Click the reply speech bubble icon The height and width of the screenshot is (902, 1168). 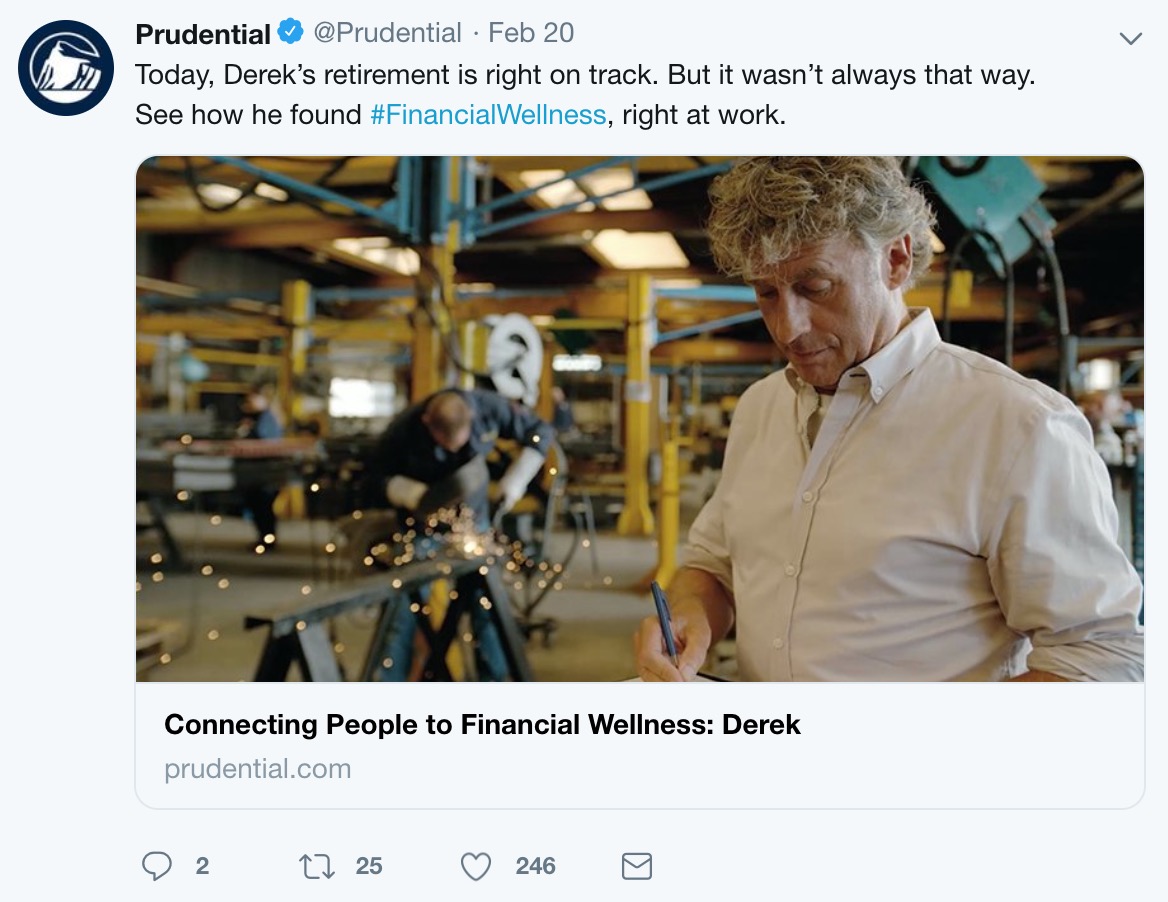coord(157,866)
